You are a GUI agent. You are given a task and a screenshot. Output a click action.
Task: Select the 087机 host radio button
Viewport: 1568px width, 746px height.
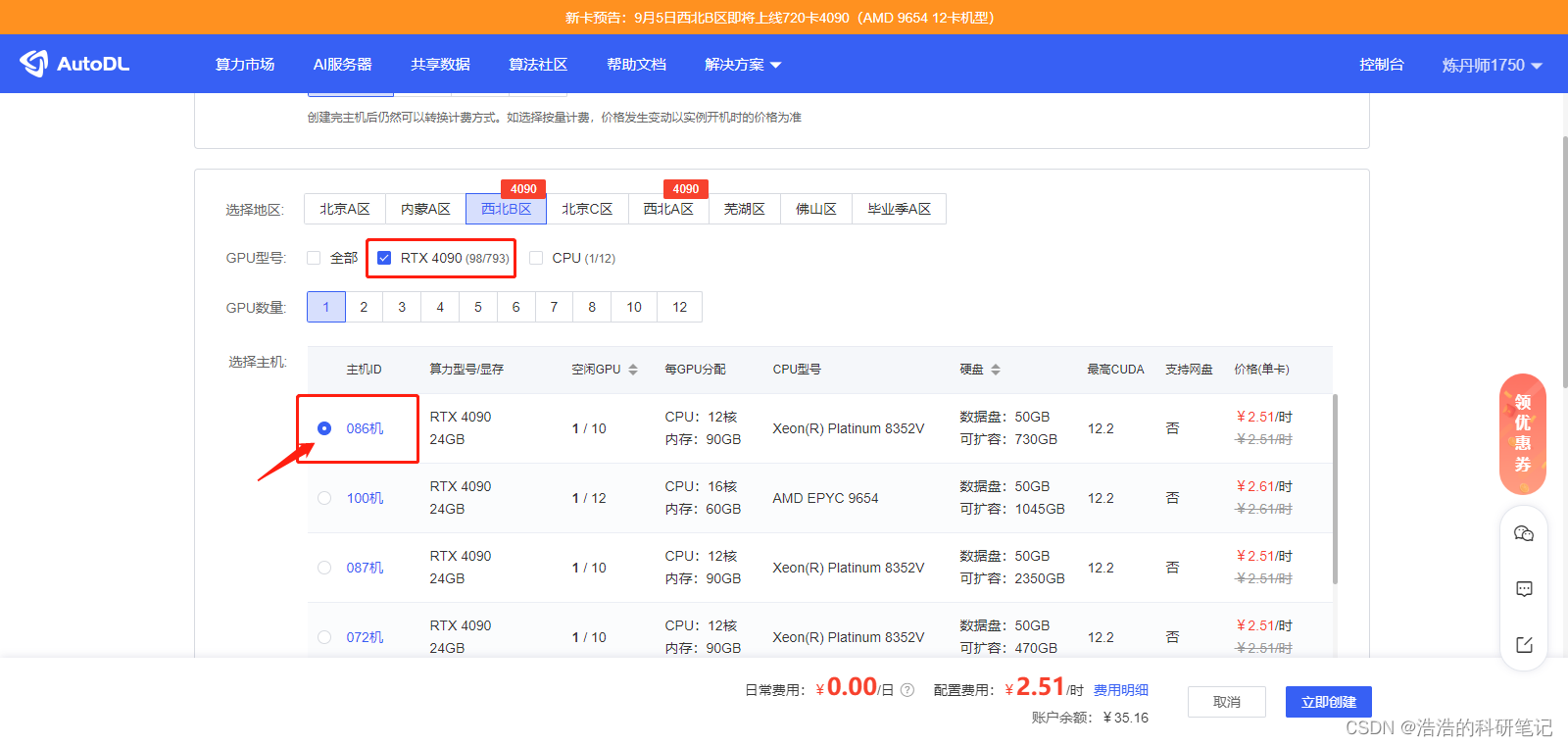324,568
